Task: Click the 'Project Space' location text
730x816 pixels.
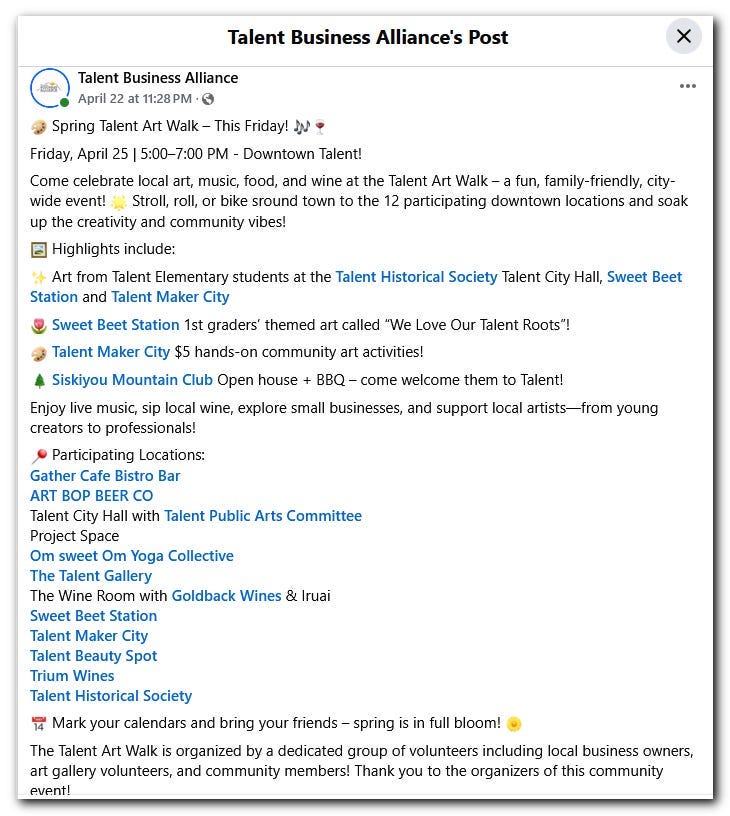Action: (74, 536)
